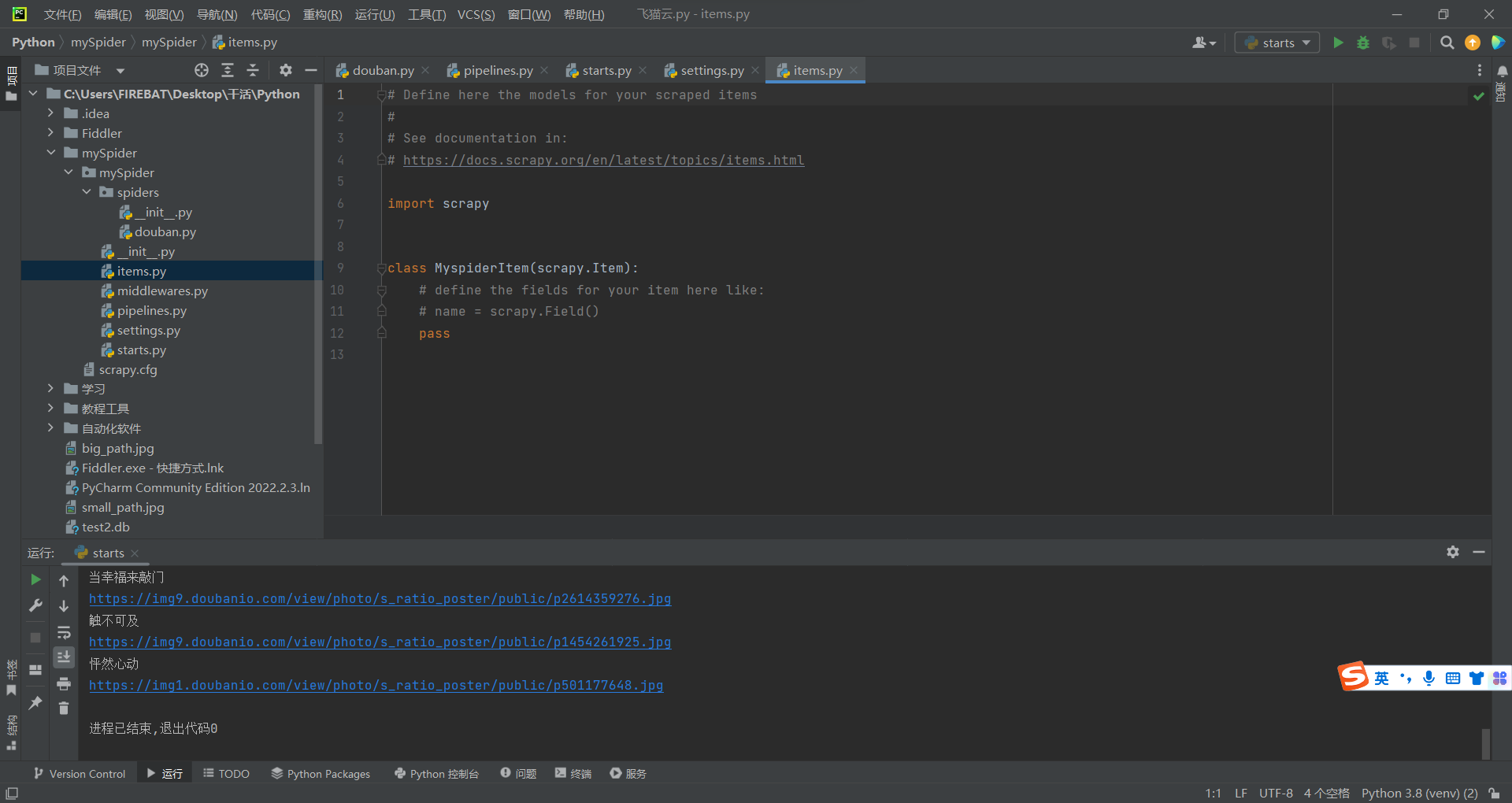This screenshot has width=1512, height=803.
Task: Hide the project tool window minus icon
Action: click(x=311, y=70)
